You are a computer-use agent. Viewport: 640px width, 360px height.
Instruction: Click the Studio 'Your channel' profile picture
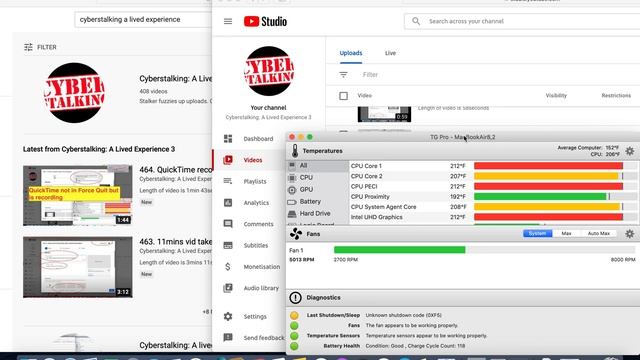click(x=269, y=71)
